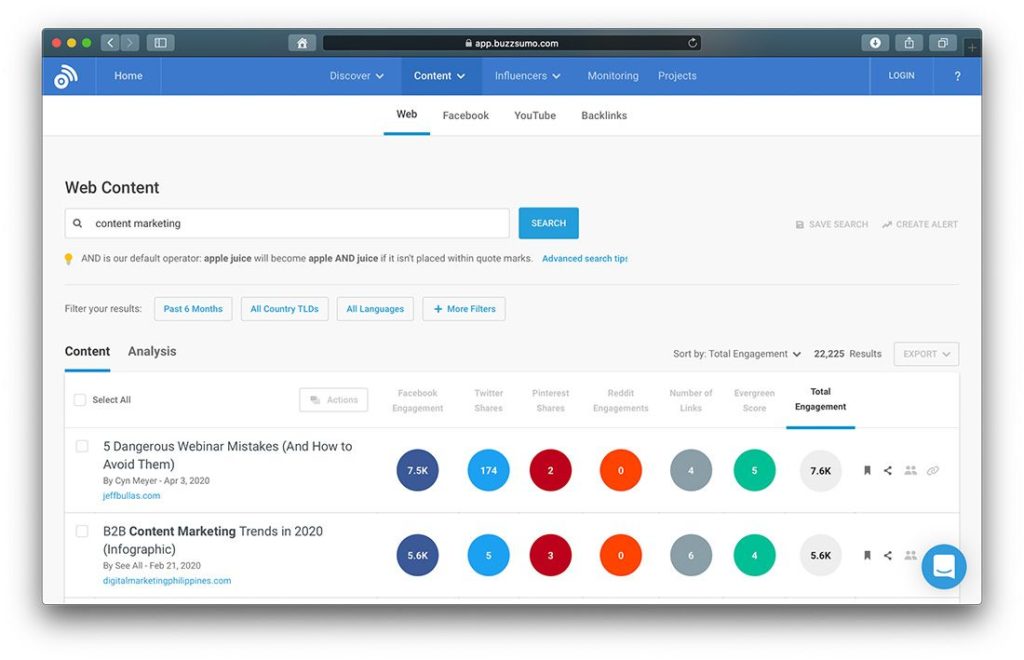Open the help question mark icon

pos(957,76)
